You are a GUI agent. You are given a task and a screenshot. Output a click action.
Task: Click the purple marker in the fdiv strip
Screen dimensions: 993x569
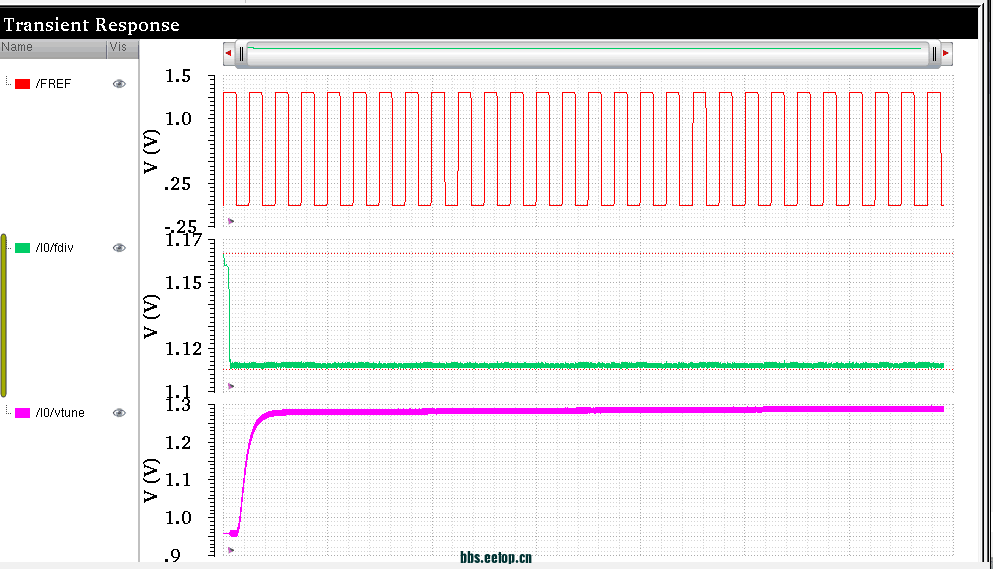click(231, 386)
